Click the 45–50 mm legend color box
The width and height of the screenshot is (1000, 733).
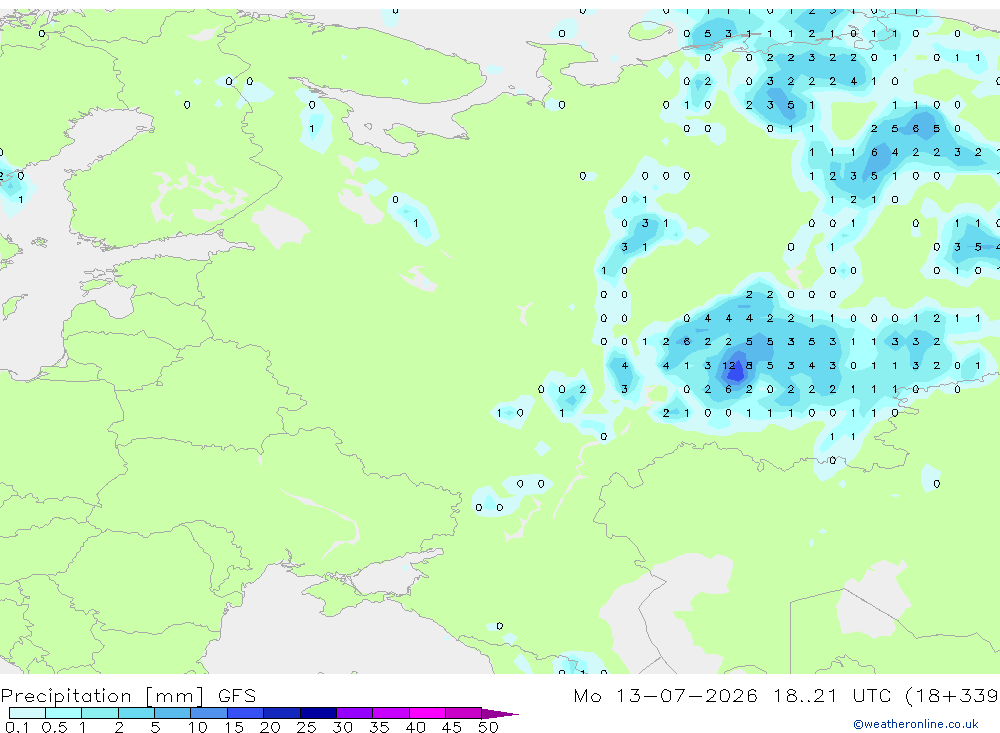(464, 713)
